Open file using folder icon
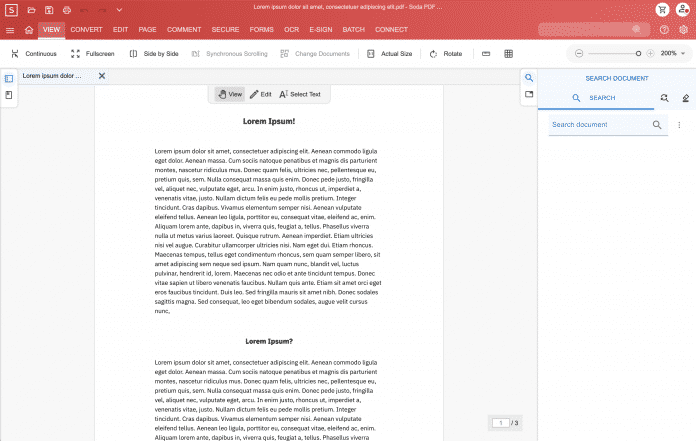The width and height of the screenshot is (696, 441). 31,10
